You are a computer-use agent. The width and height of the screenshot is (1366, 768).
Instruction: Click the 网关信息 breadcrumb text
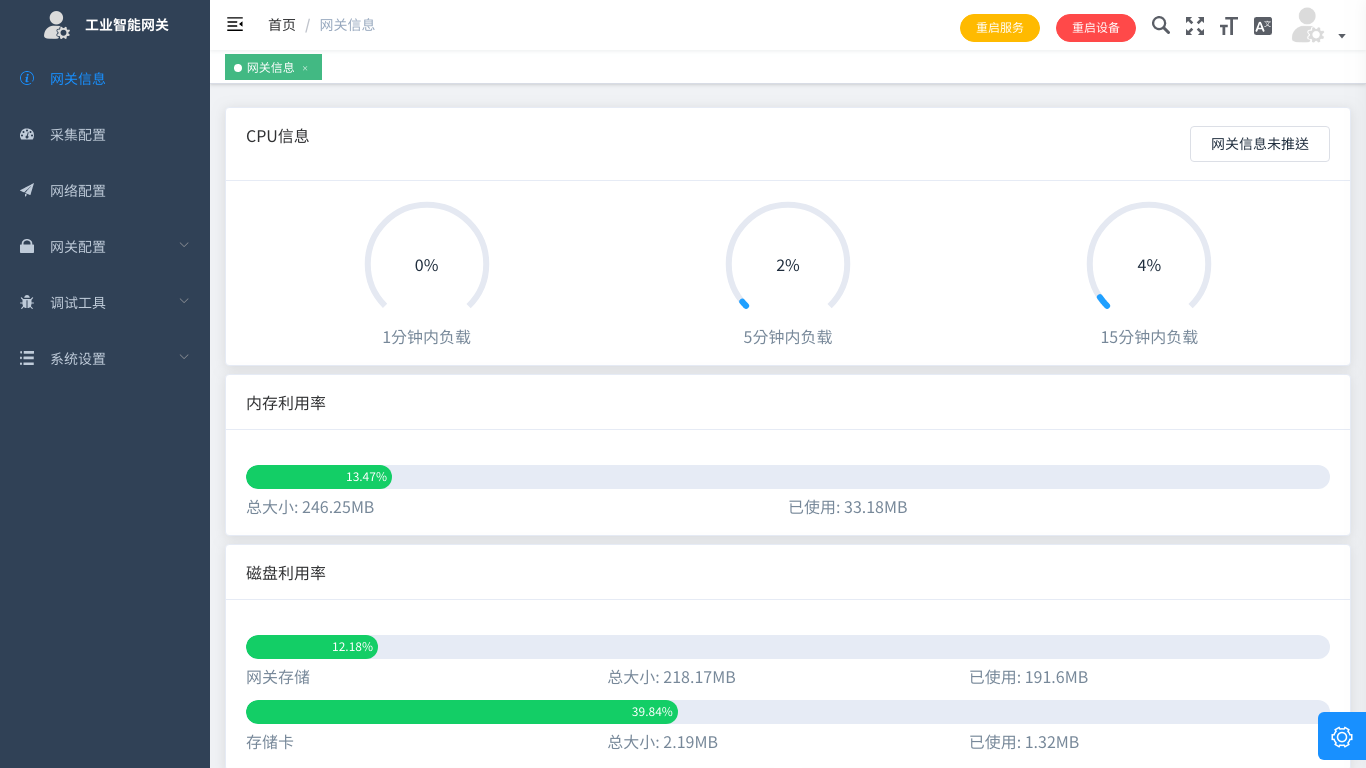(348, 25)
